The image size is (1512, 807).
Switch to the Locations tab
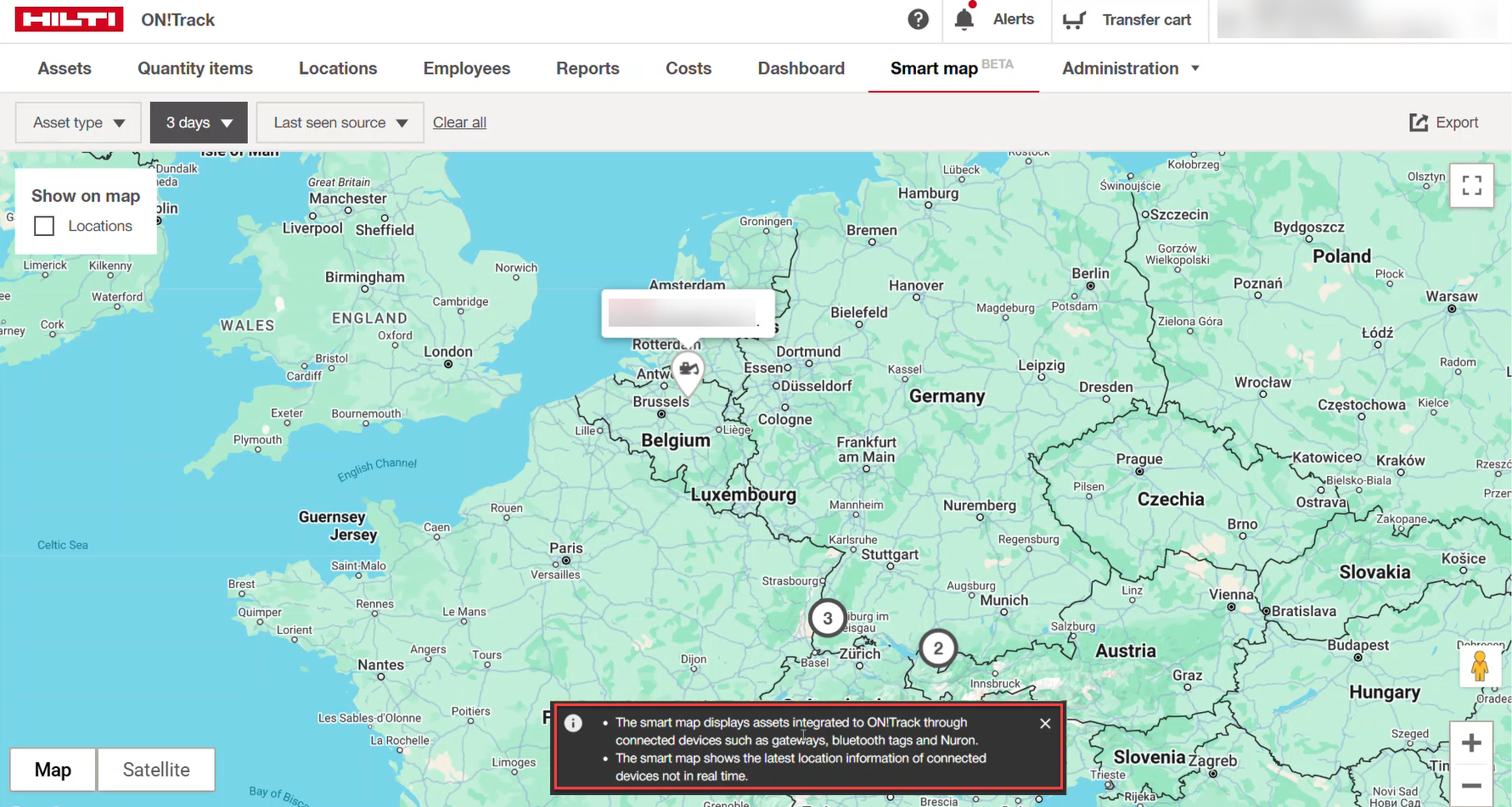coord(338,68)
